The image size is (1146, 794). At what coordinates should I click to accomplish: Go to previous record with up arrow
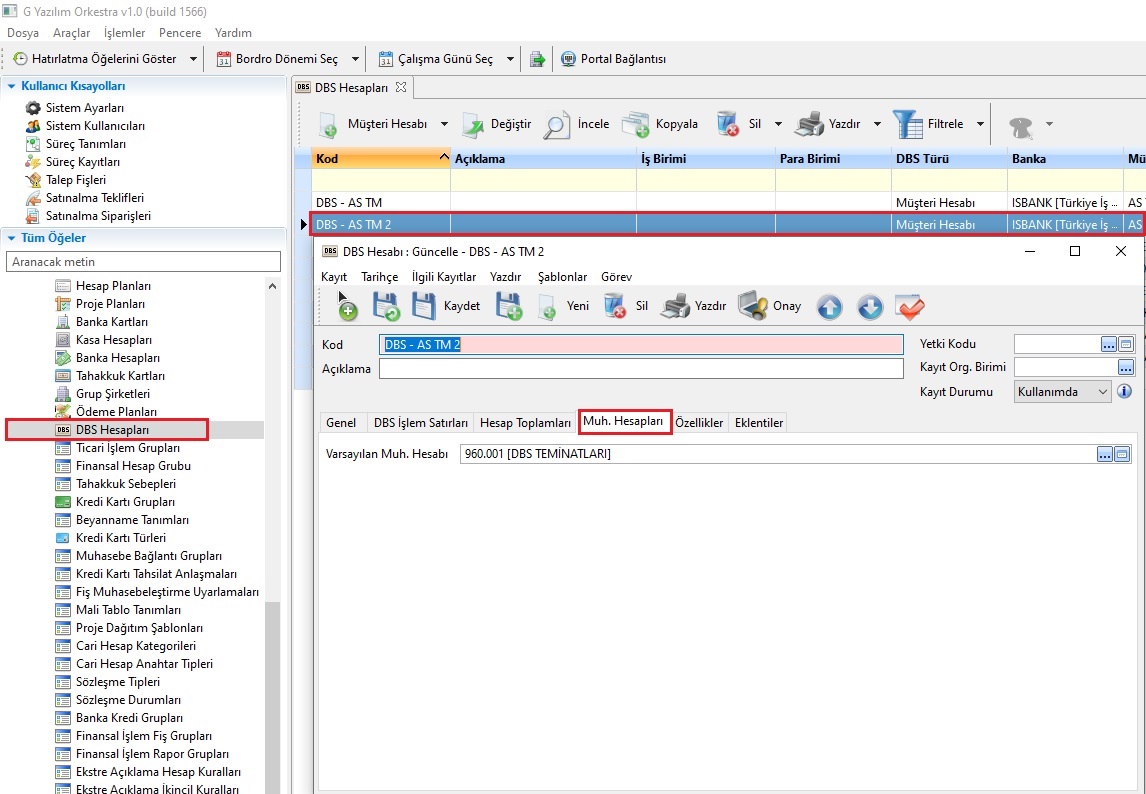(829, 307)
